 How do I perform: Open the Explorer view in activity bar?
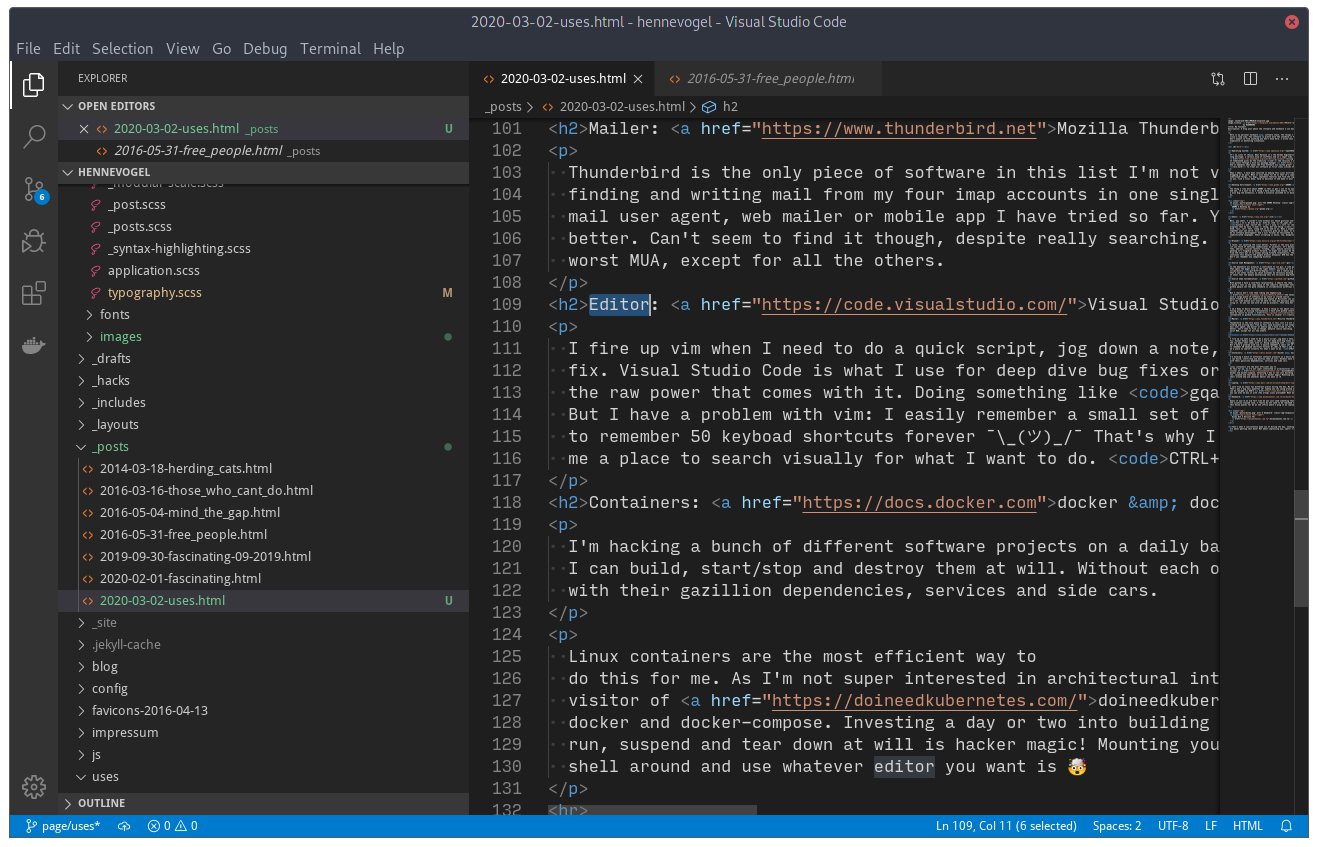click(34, 85)
